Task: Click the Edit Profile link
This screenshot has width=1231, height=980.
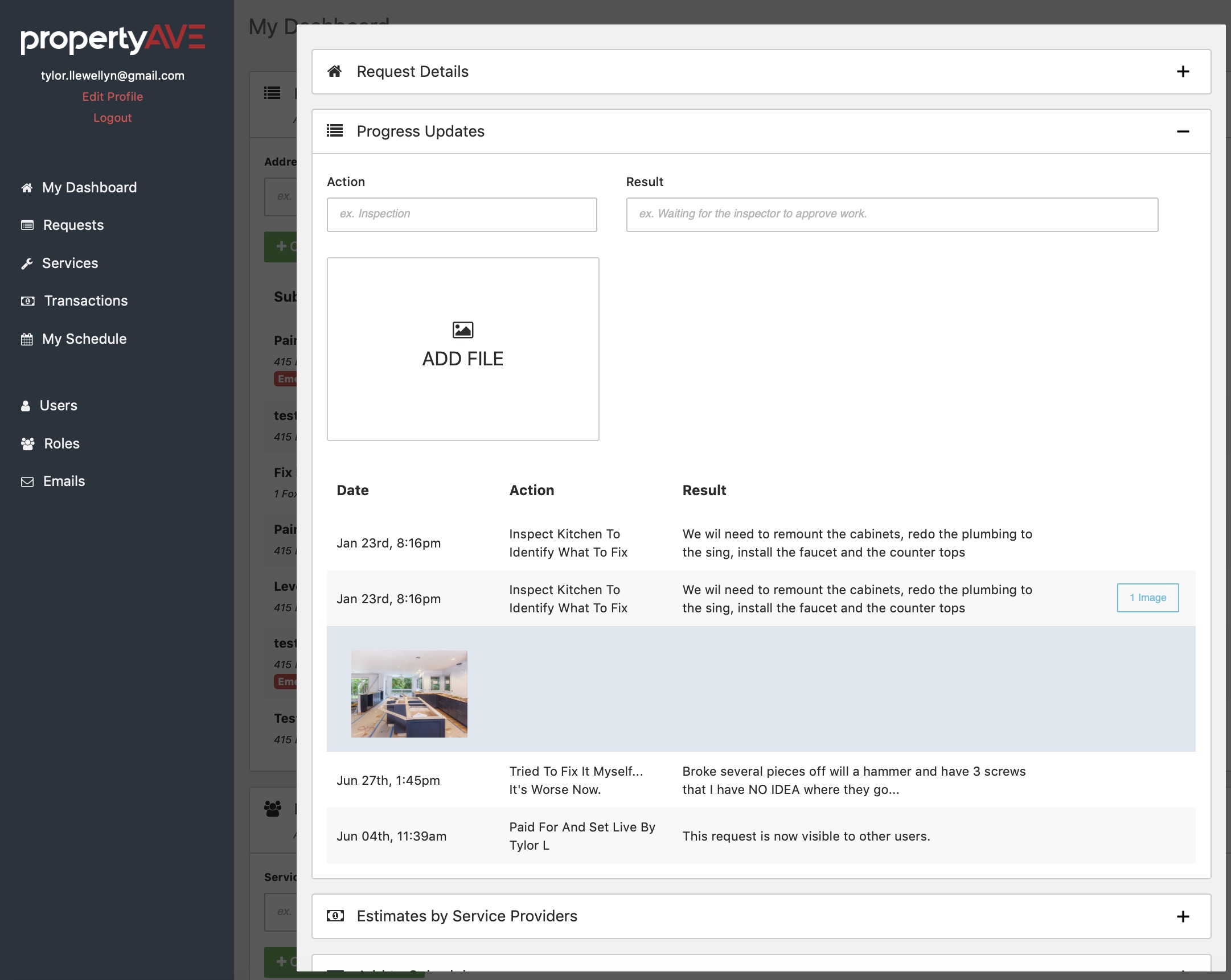Action: (113, 96)
